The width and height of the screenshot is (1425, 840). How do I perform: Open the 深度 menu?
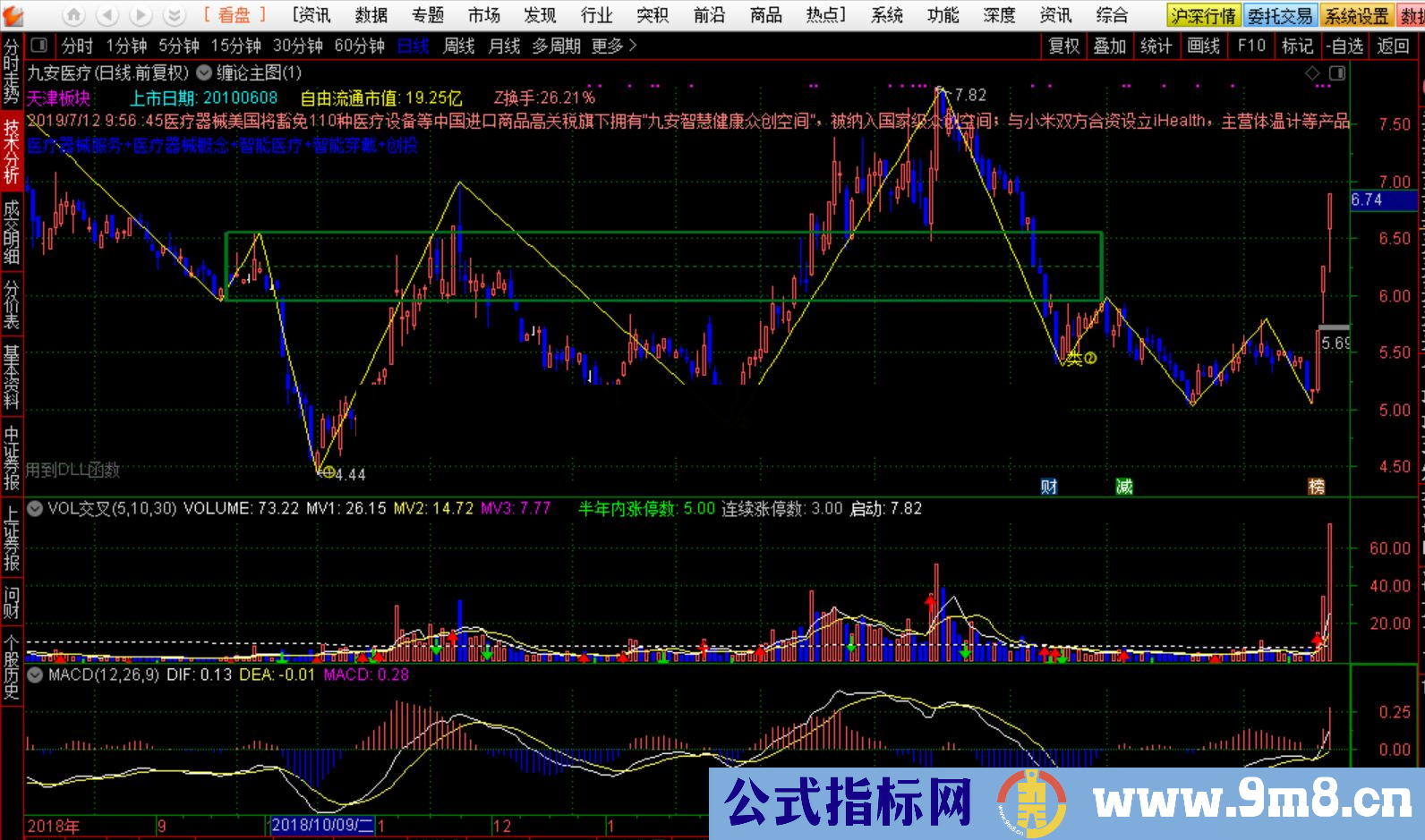click(x=1000, y=15)
